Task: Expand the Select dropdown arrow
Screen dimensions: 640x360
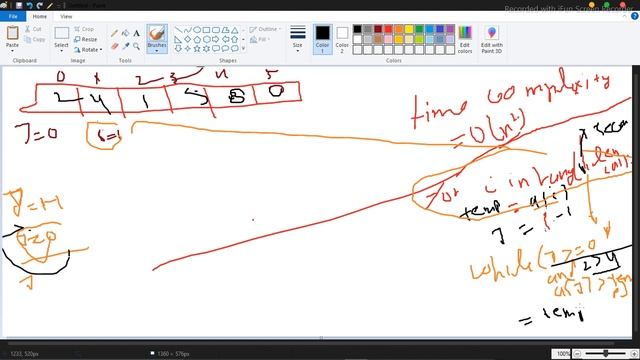Action: (61, 51)
